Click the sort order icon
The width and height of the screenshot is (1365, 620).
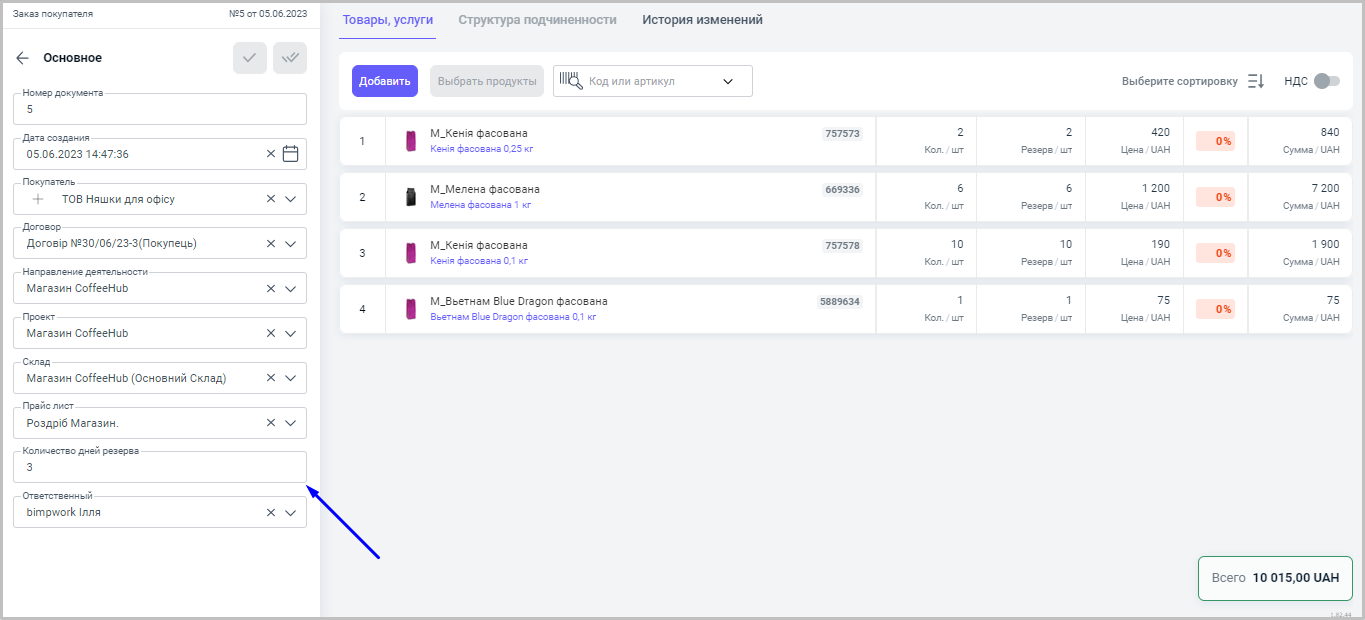pos(1256,81)
